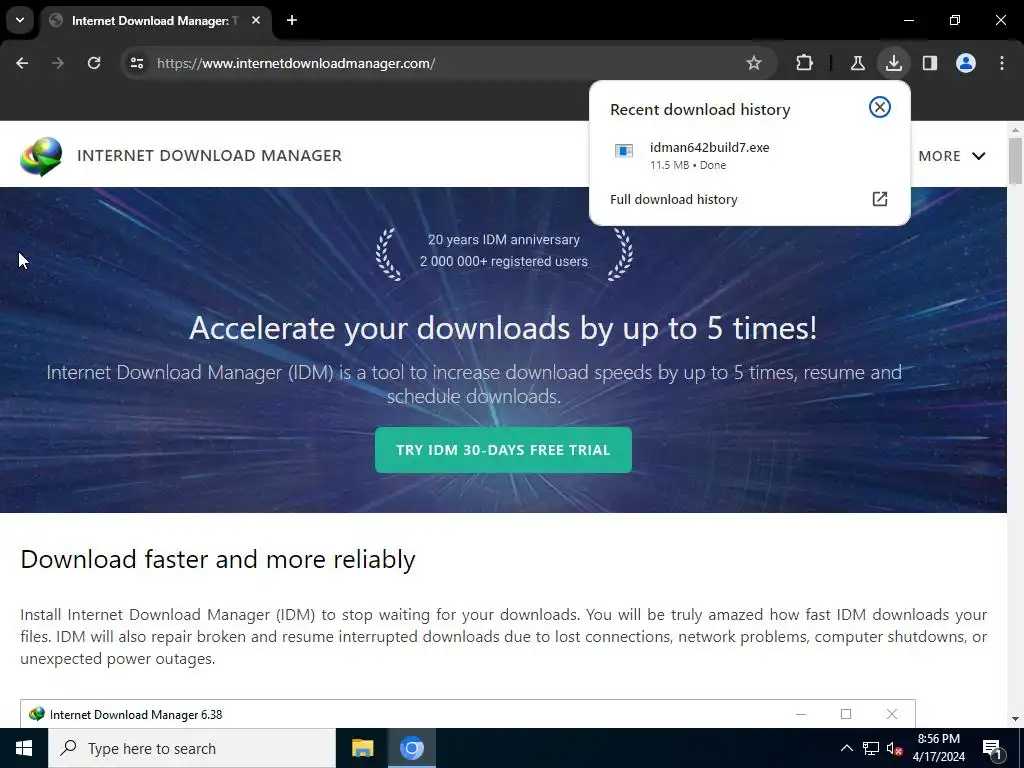This screenshot has height=768, width=1024.
Task: Open File Explorer from taskbar
Action: coord(362,748)
